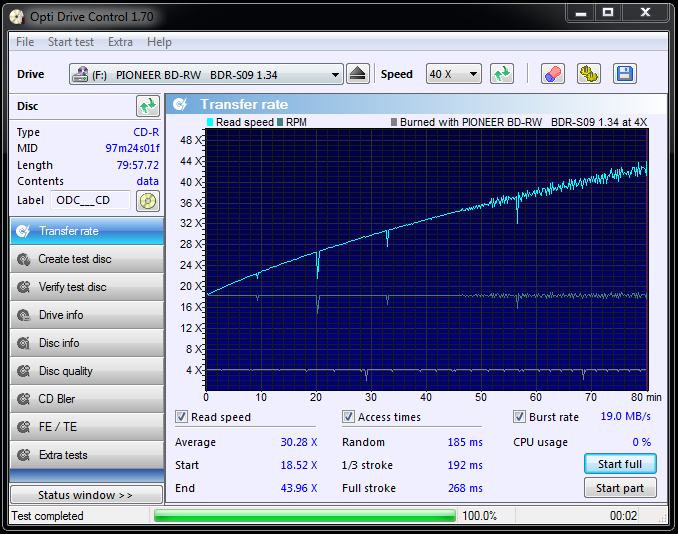
Task: Click the refresh speed icon next to 40 X
Action: pyautogui.click(x=502, y=74)
